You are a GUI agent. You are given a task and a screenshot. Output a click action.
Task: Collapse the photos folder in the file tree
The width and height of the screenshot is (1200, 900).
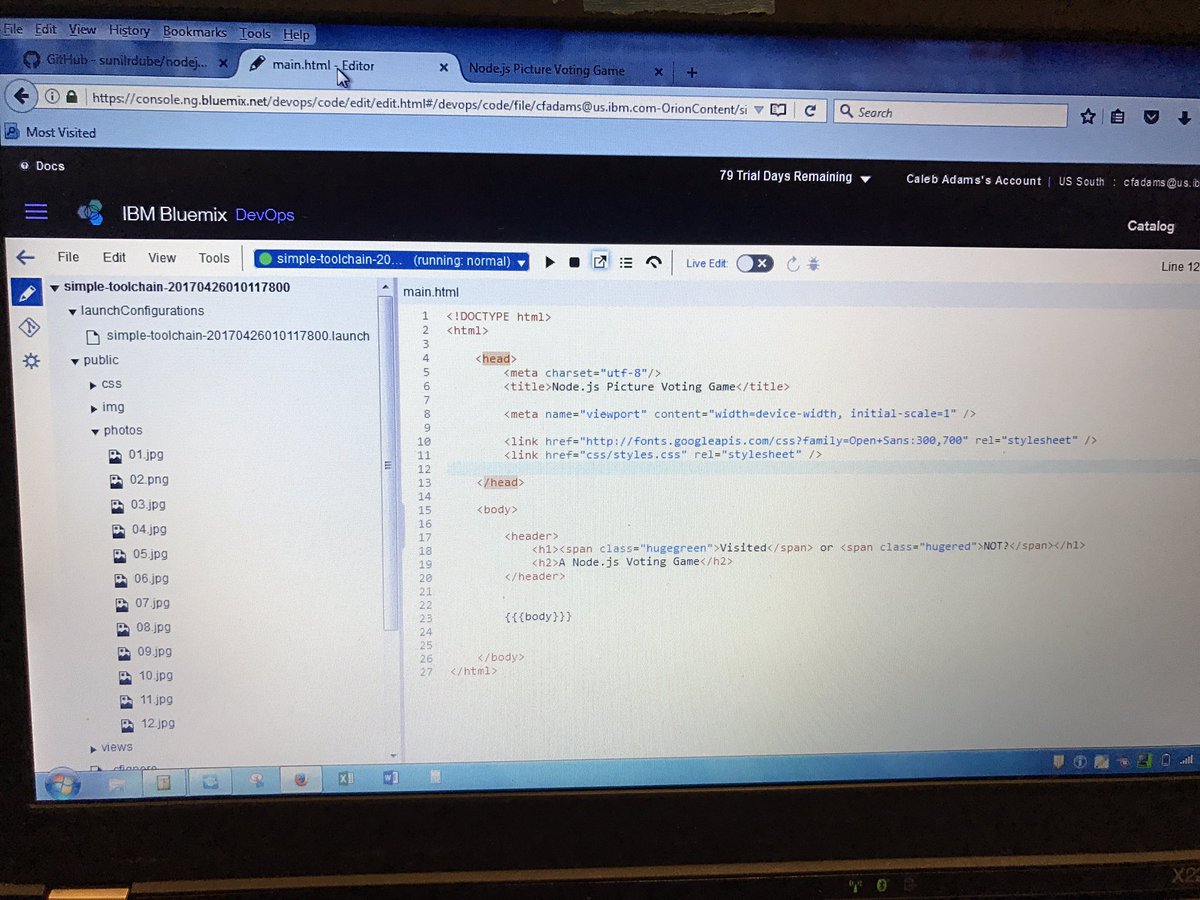[96, 430]
